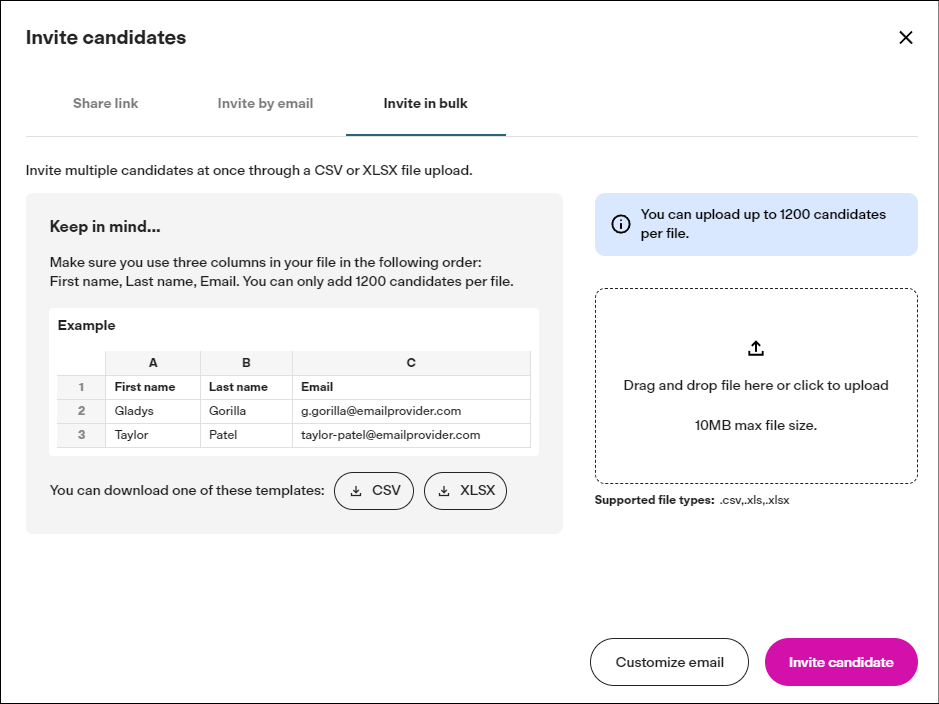Viewport: 939px width, 704px height.
Task: Click the Invite candidate button
Action: pyautogui.click(x=841, y=662)
